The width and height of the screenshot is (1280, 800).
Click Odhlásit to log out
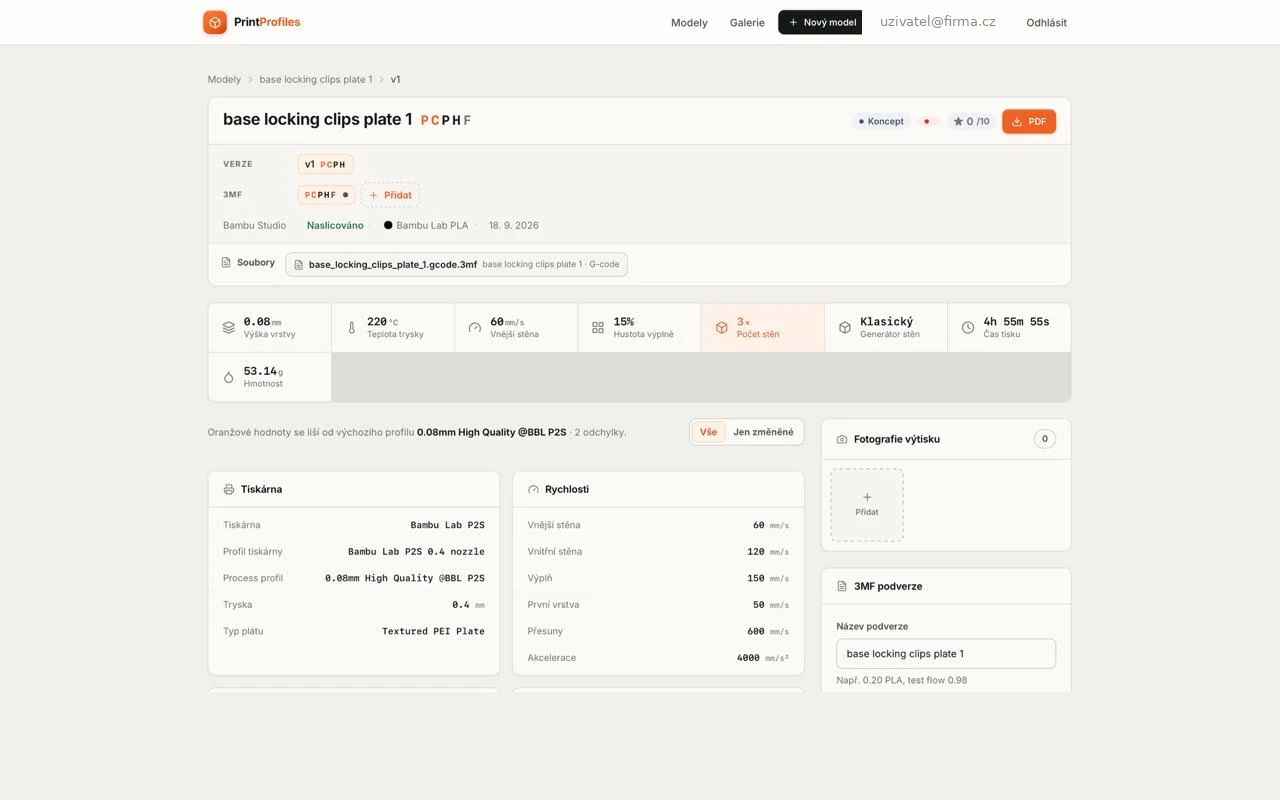[x=1046, y=22]
